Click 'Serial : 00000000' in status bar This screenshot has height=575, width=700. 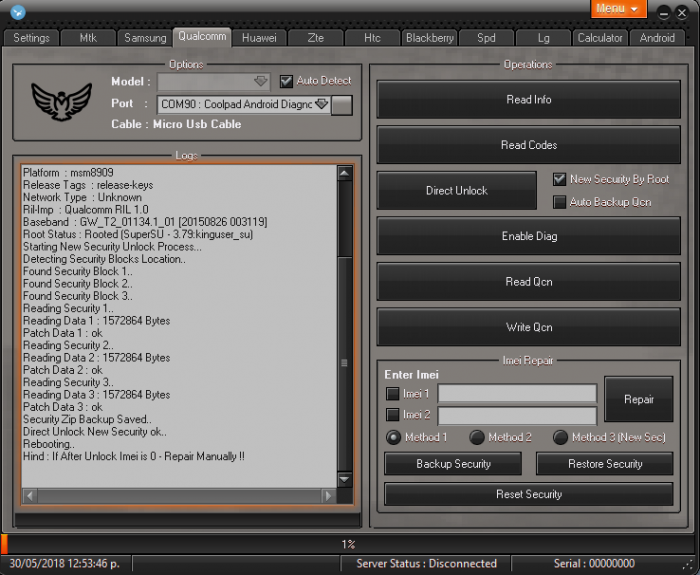click(594, 564)
